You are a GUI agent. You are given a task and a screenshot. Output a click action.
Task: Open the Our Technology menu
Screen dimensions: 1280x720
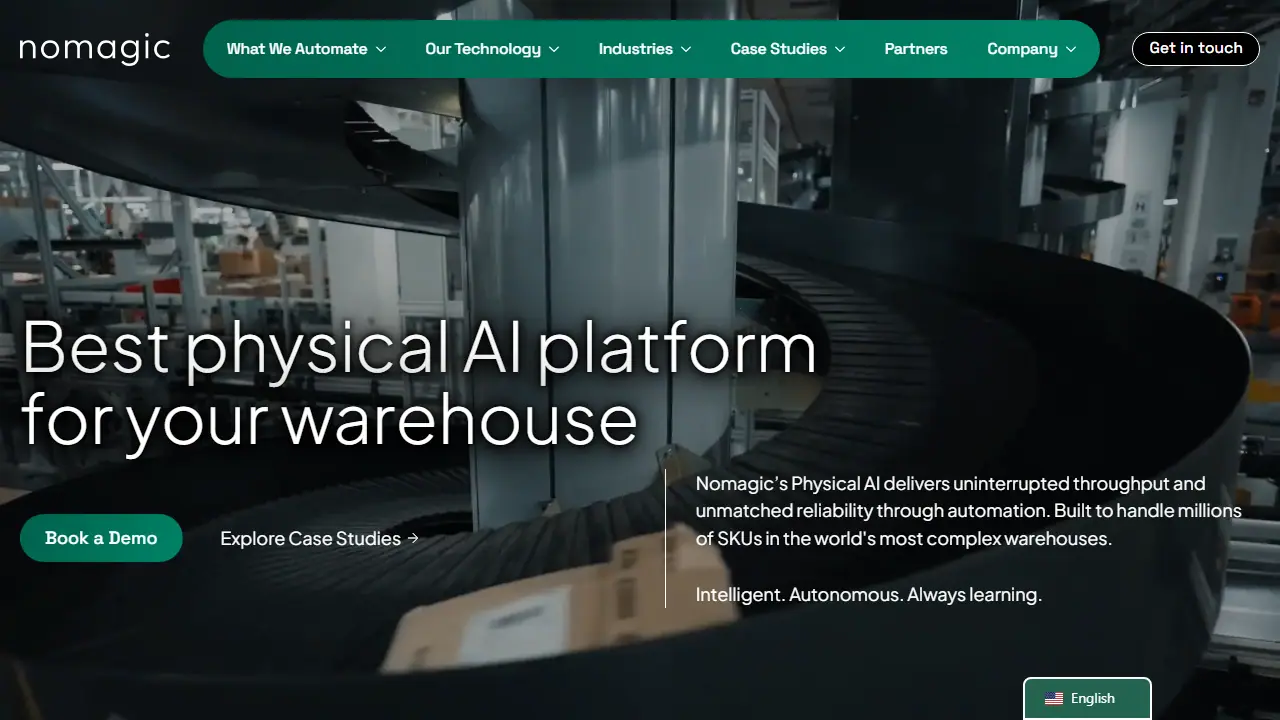[x=492, y=49]
